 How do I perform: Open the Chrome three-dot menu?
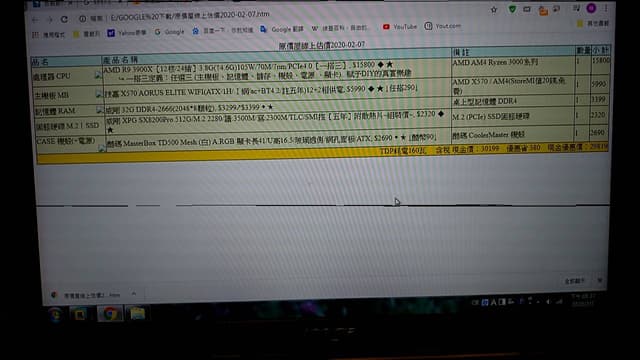click(606, 8)
